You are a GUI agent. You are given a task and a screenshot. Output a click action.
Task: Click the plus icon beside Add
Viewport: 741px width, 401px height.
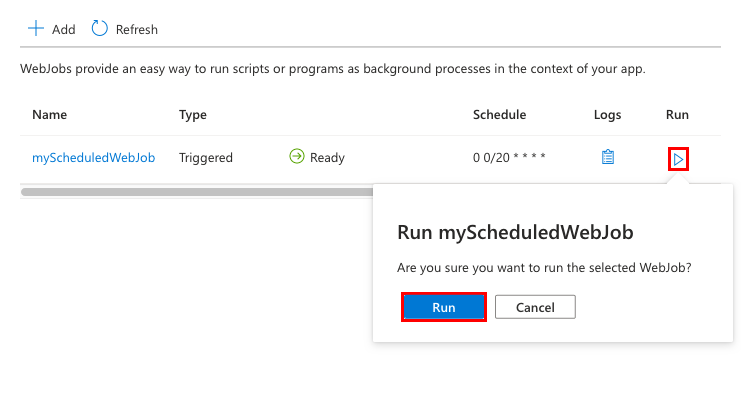click(36, 29)
